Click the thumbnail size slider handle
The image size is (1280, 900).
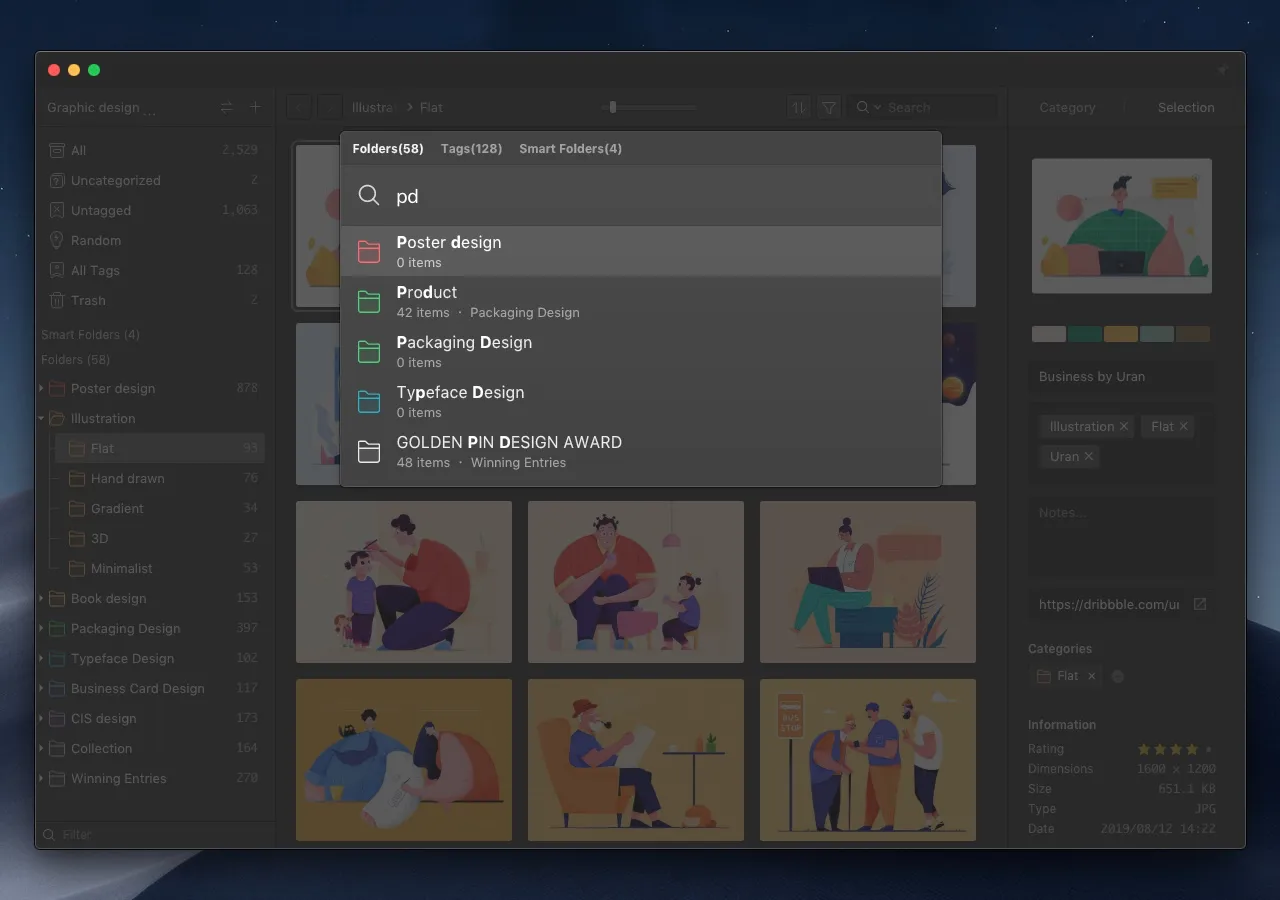pos(612,107)
